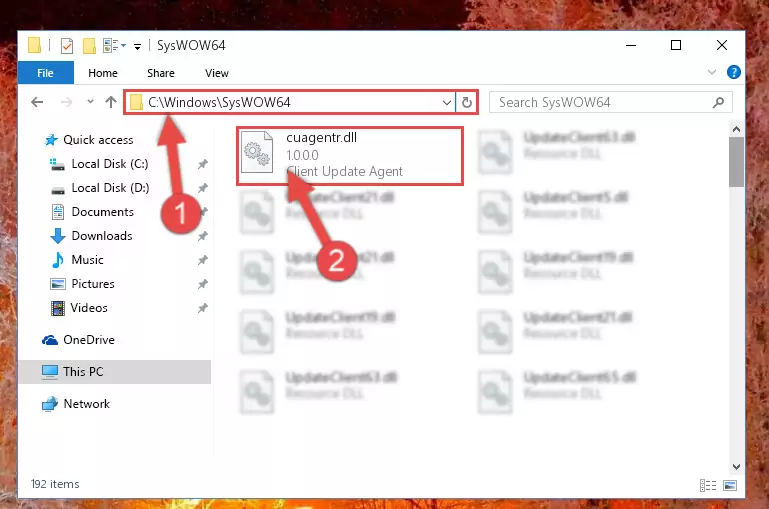Click the search magnifier icon
769x509 pixels.
(718, 102)
